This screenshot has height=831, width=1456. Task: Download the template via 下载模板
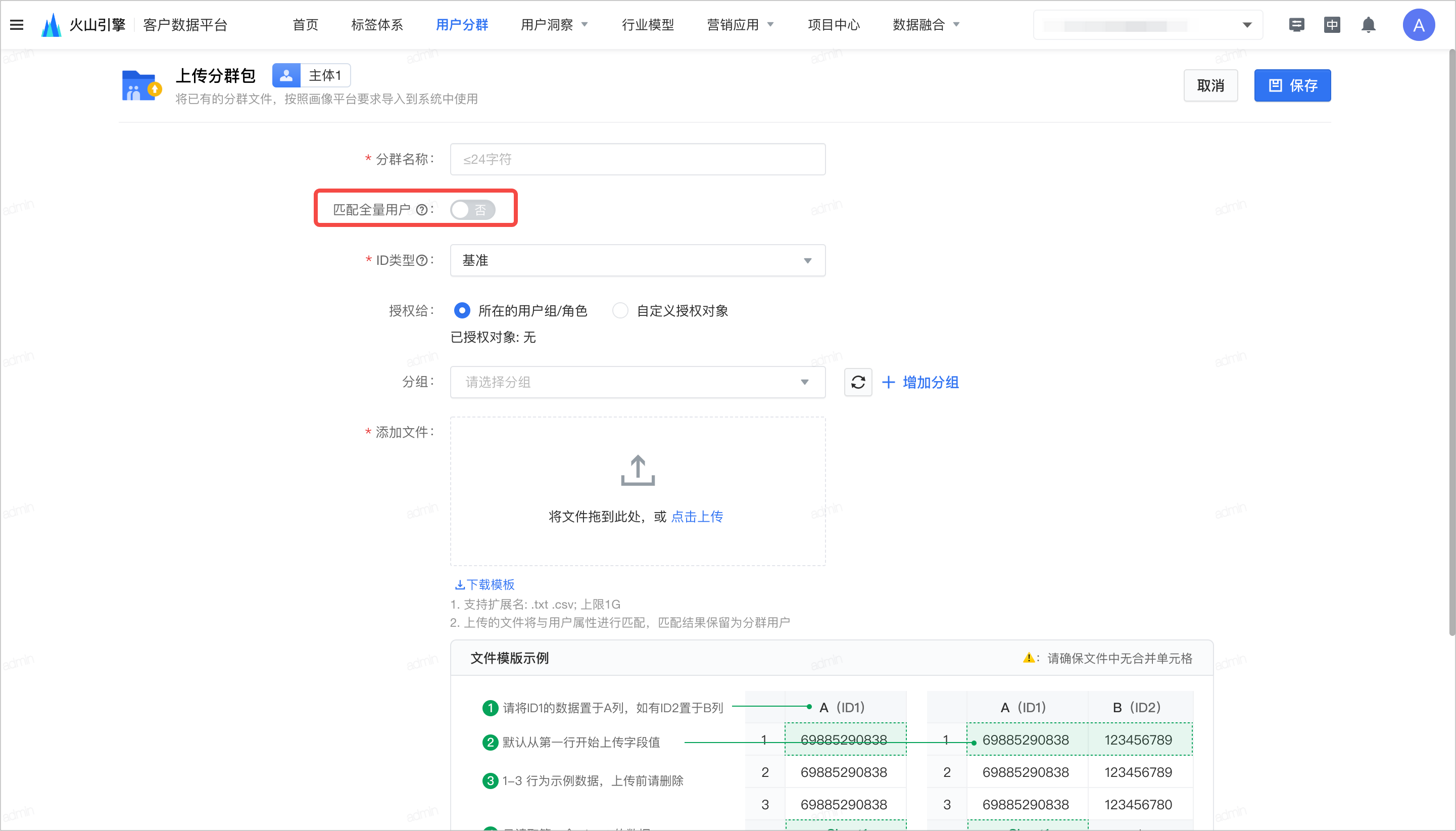(x=485, y=584)
